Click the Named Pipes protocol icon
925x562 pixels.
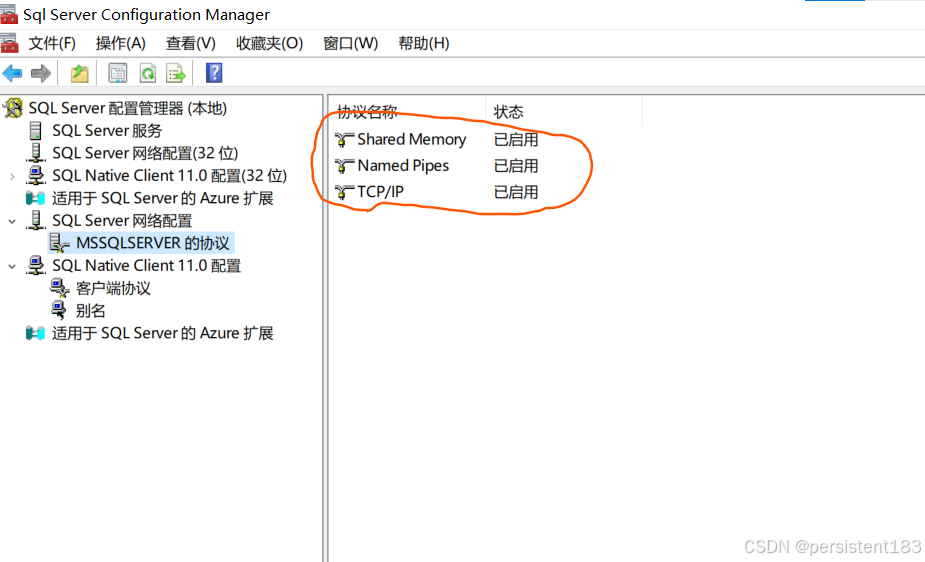[x=345, y=166]
